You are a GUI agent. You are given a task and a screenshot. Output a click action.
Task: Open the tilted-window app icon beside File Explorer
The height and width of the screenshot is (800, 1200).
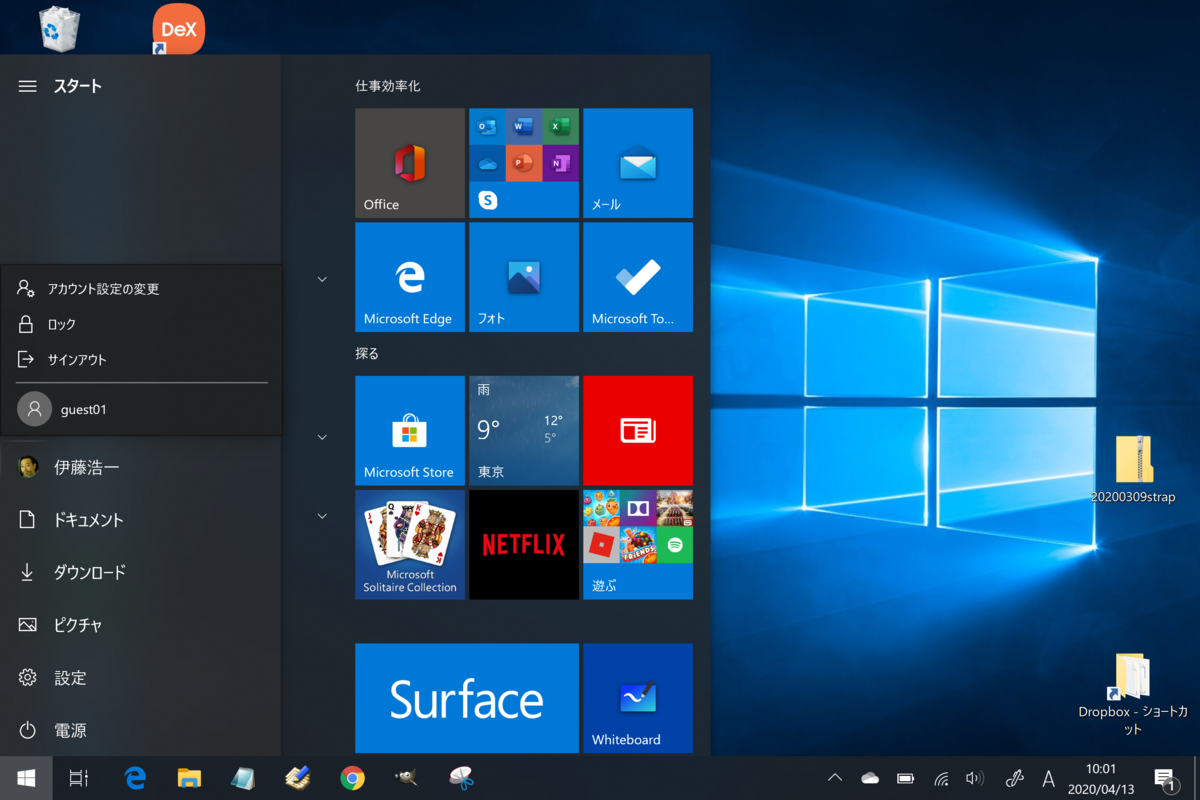(243, 778)
